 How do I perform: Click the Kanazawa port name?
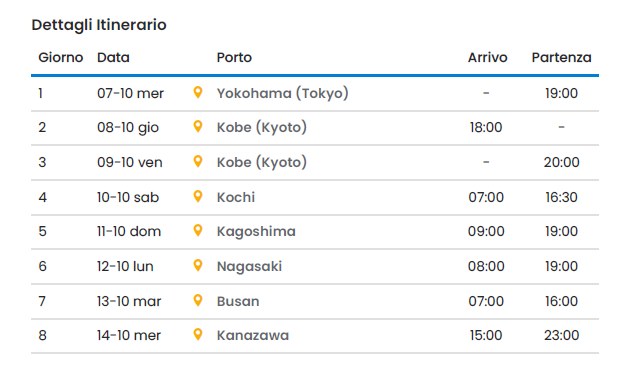point(253,335)
